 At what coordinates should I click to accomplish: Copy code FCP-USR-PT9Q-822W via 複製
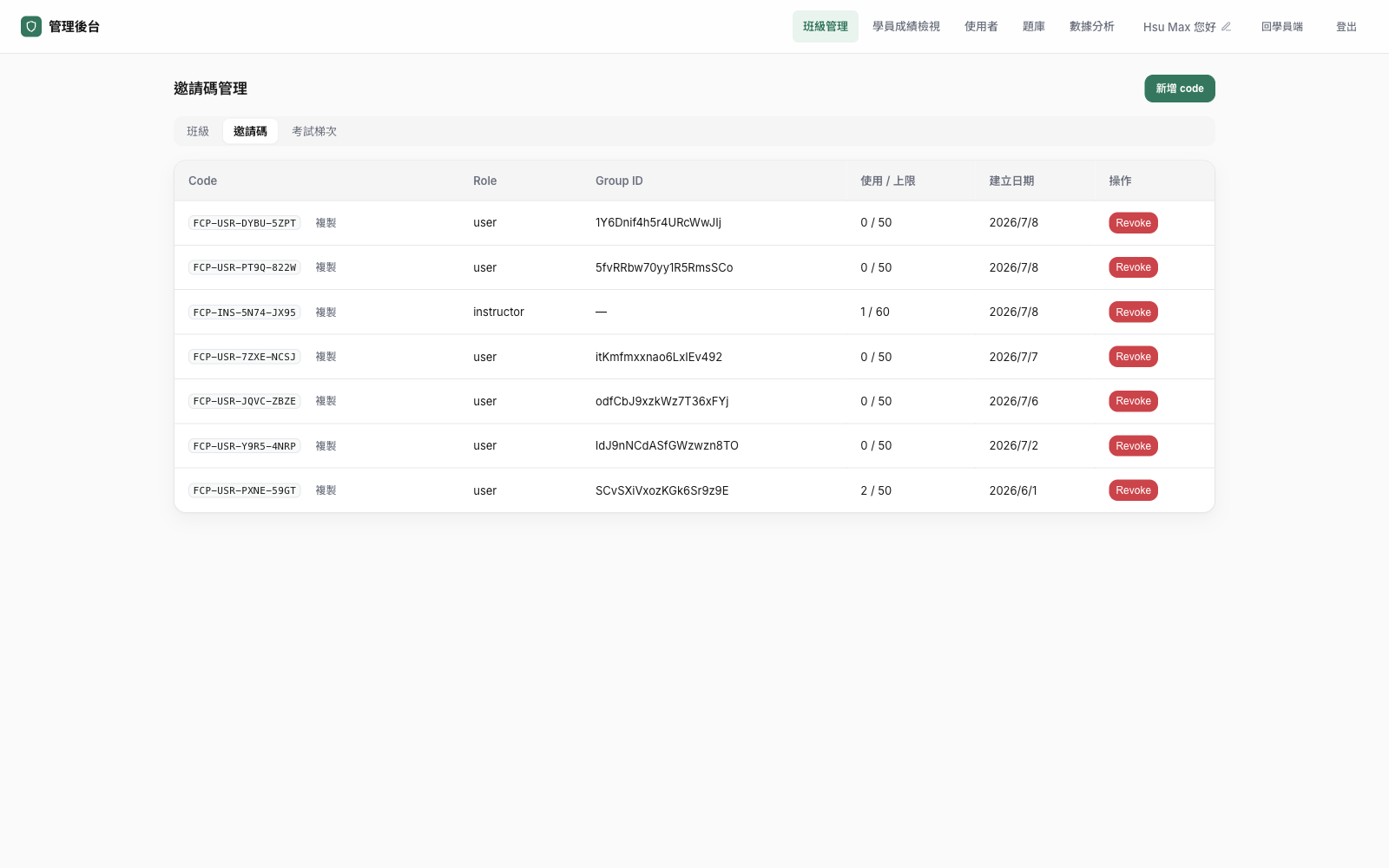(x=326, y=267)
